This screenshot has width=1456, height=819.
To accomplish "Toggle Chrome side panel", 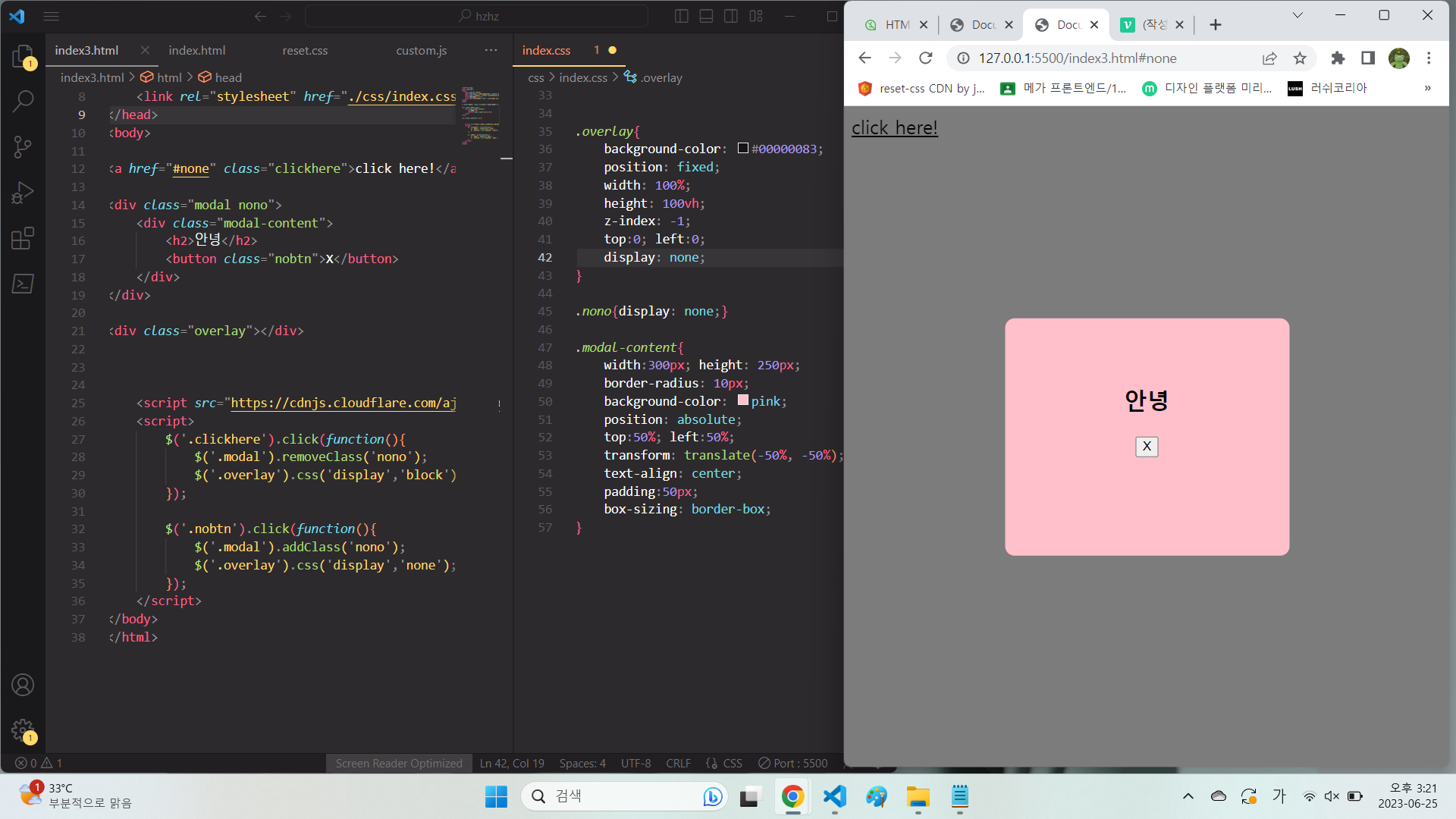I will pyautogui.click(x=1368, y=58).
